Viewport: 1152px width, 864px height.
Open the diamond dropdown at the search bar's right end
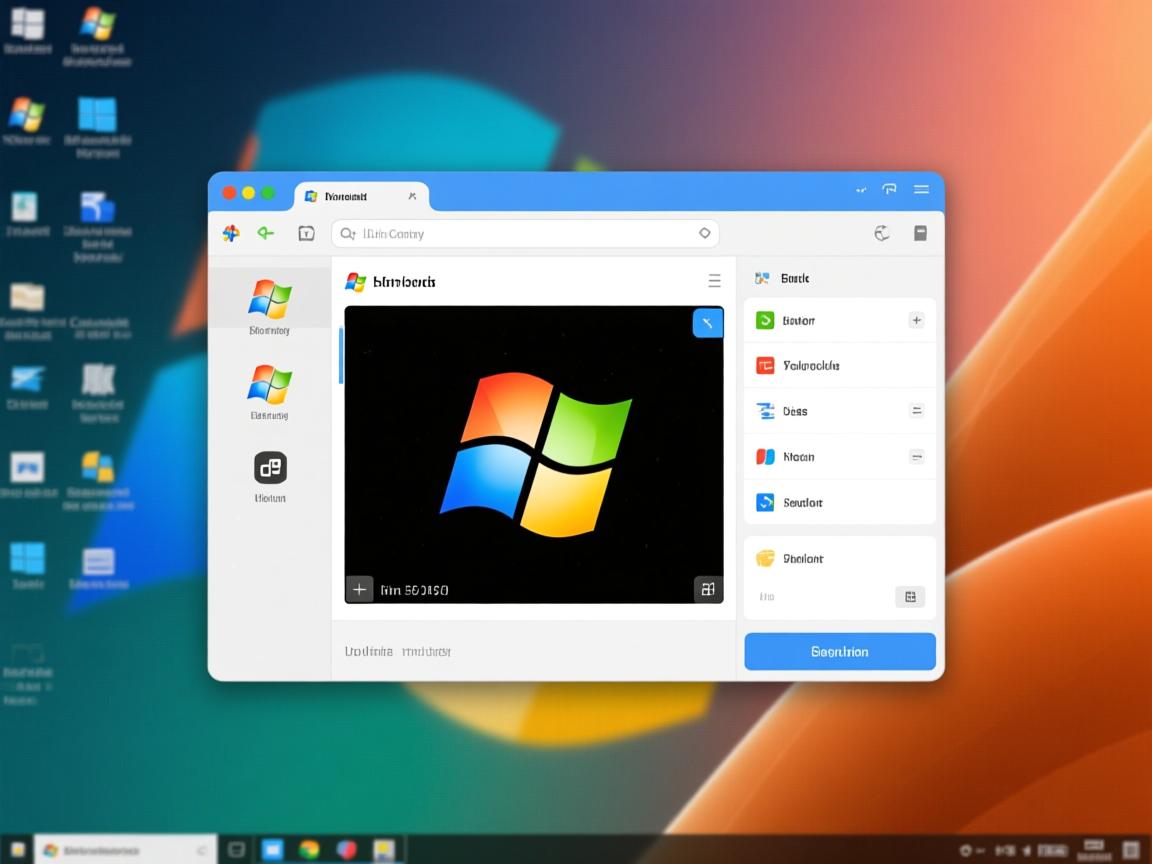705,232
